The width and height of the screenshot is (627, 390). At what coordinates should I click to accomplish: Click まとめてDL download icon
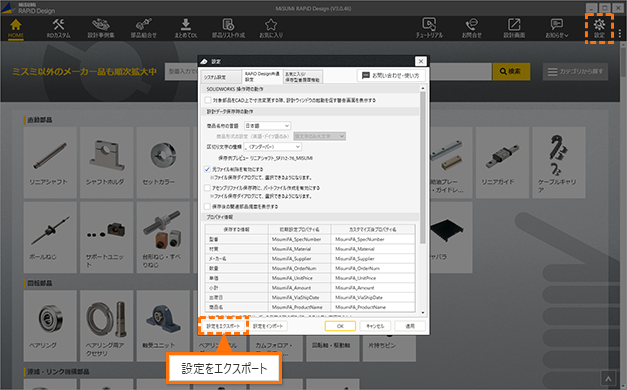(186, 28)
